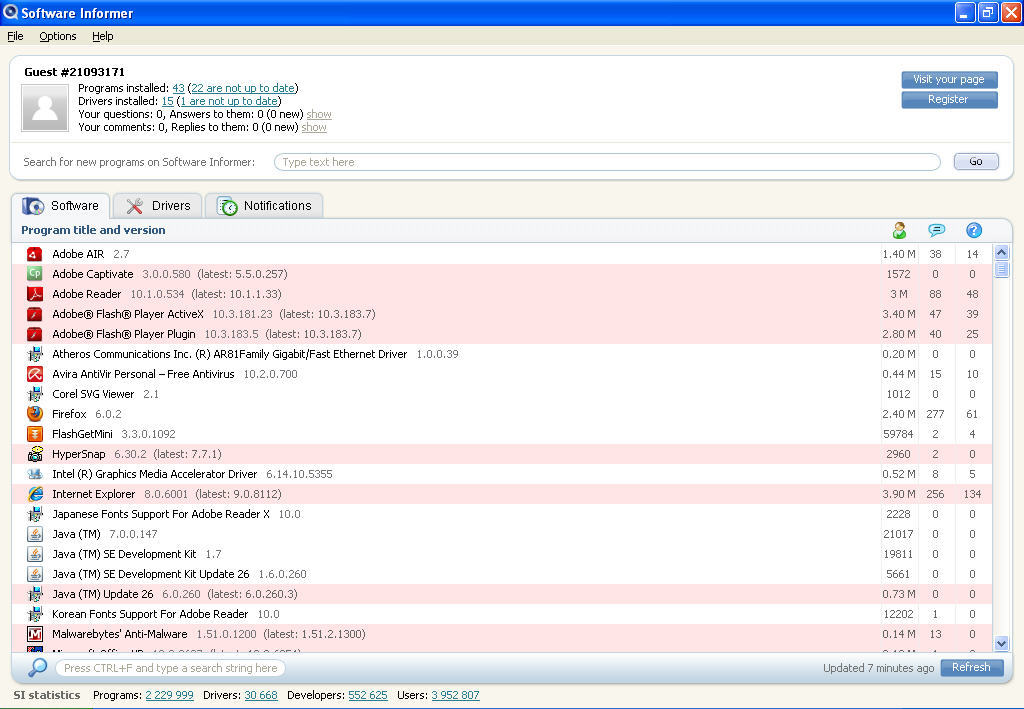Open the 15 drivers installed link

pos(168,101)
